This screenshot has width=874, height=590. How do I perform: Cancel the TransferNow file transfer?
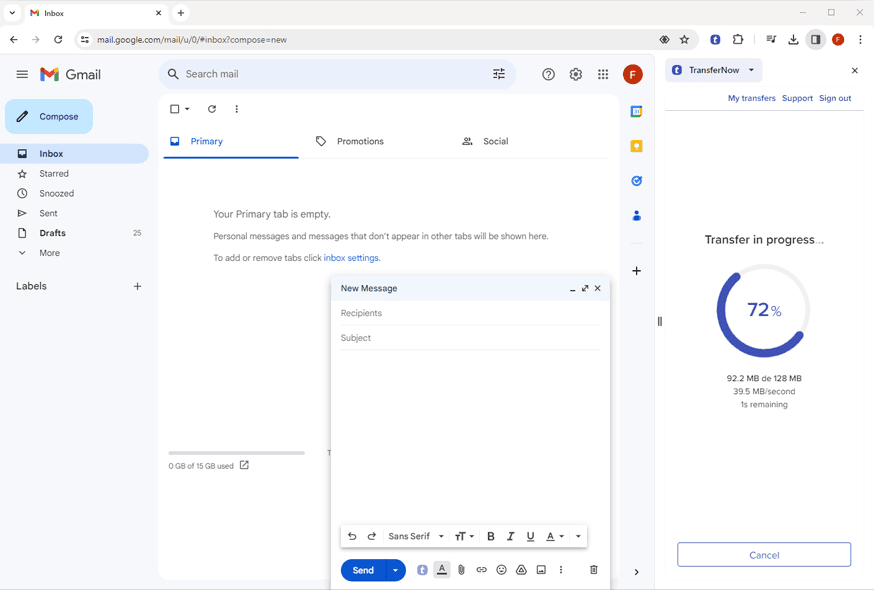pyautogui.click(x=763, y=554)
